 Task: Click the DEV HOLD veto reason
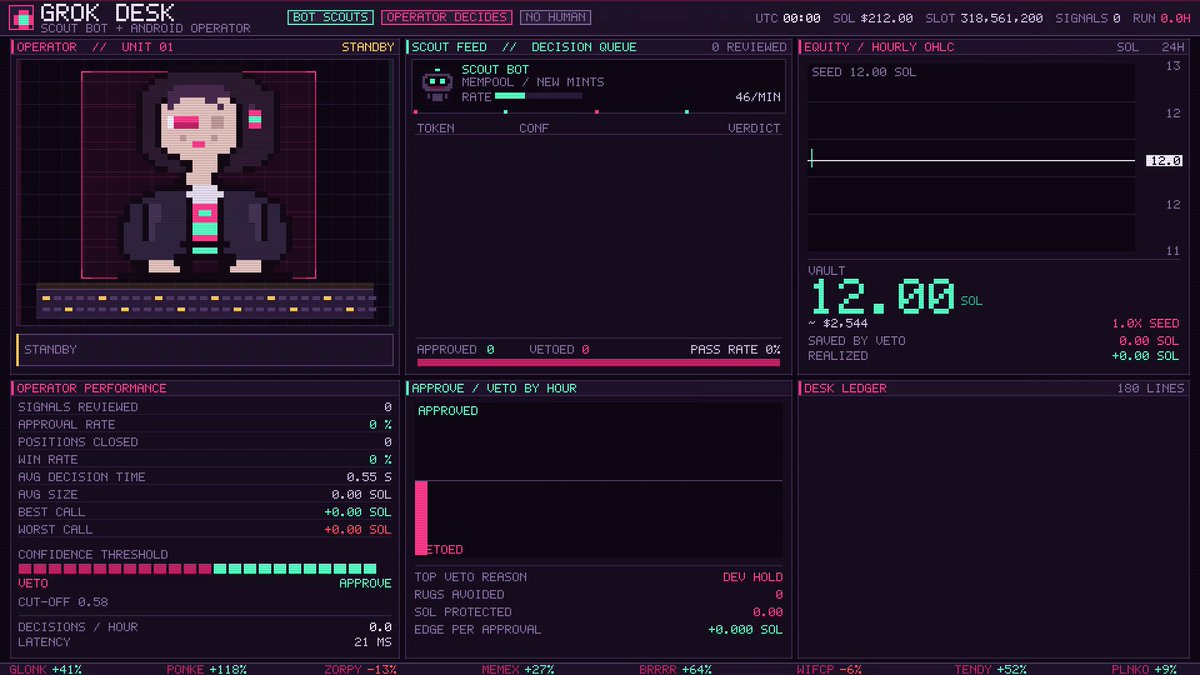[x=753, y=577]
